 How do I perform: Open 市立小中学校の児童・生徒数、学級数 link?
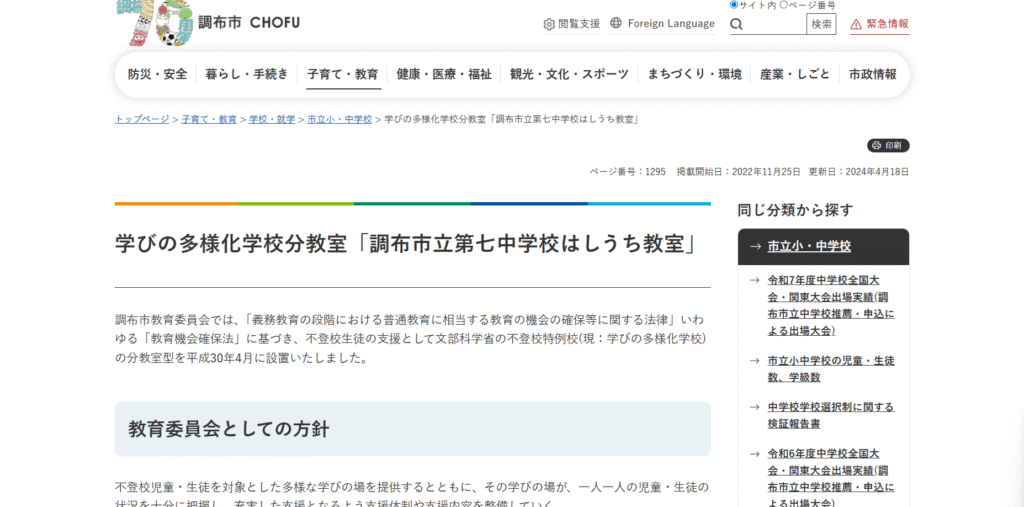[x=831, y=369]
